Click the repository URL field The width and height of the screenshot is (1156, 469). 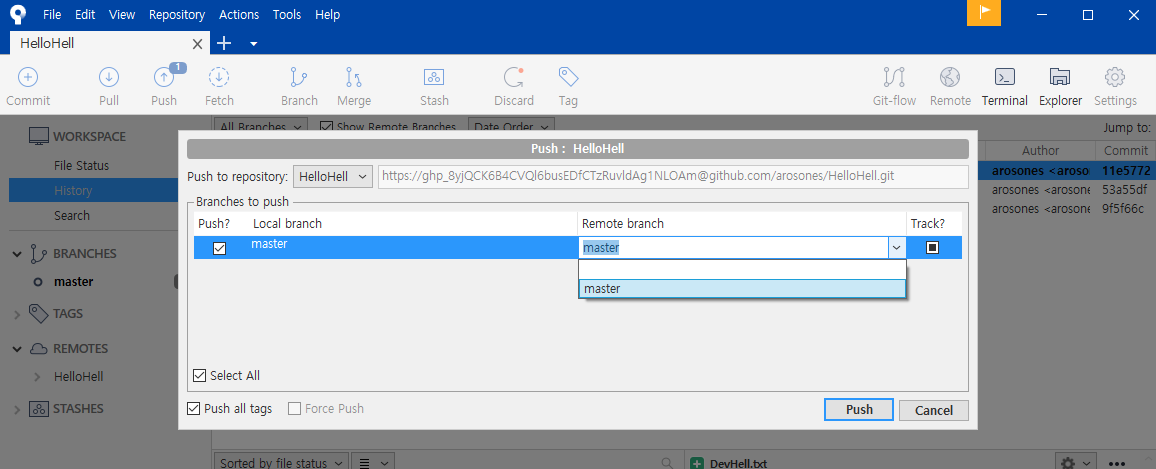673,177
